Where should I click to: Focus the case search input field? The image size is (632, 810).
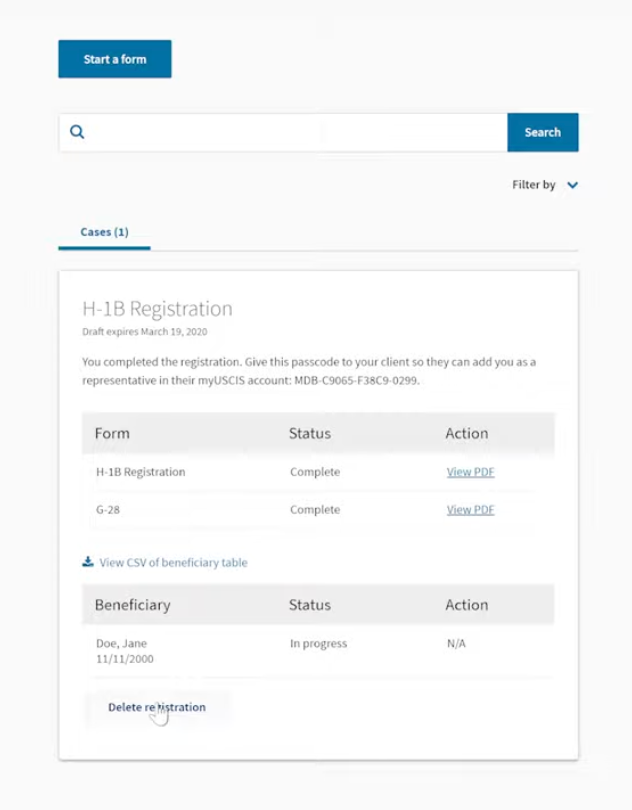[x=283, y=132]
